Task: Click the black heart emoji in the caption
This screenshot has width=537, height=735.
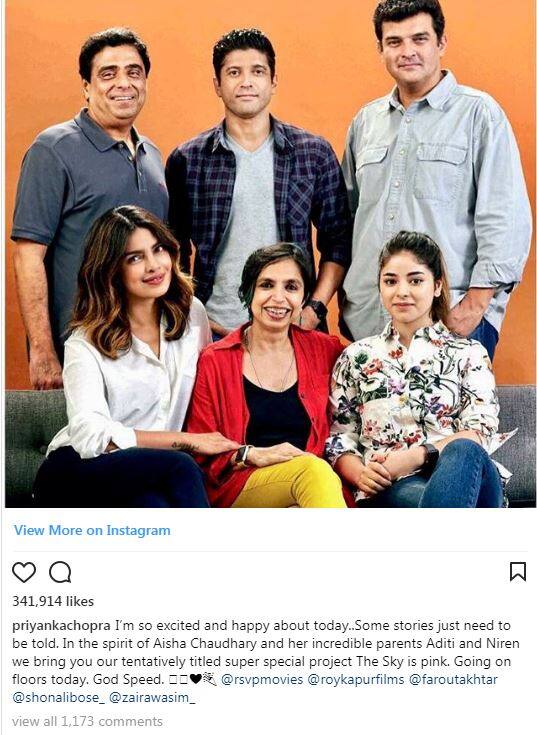Action: (195, 679)
